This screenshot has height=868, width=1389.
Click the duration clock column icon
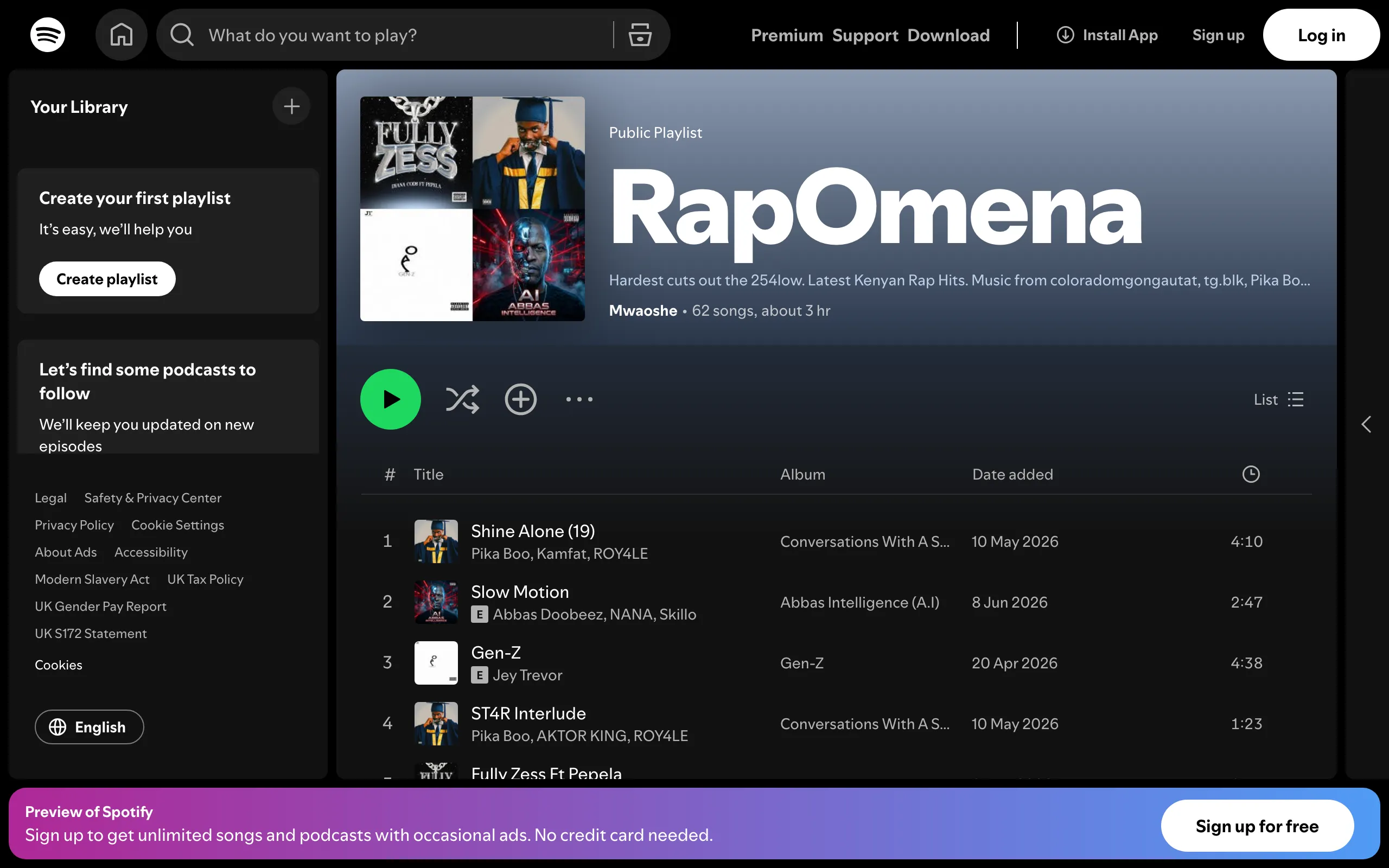pos(1251,474)
